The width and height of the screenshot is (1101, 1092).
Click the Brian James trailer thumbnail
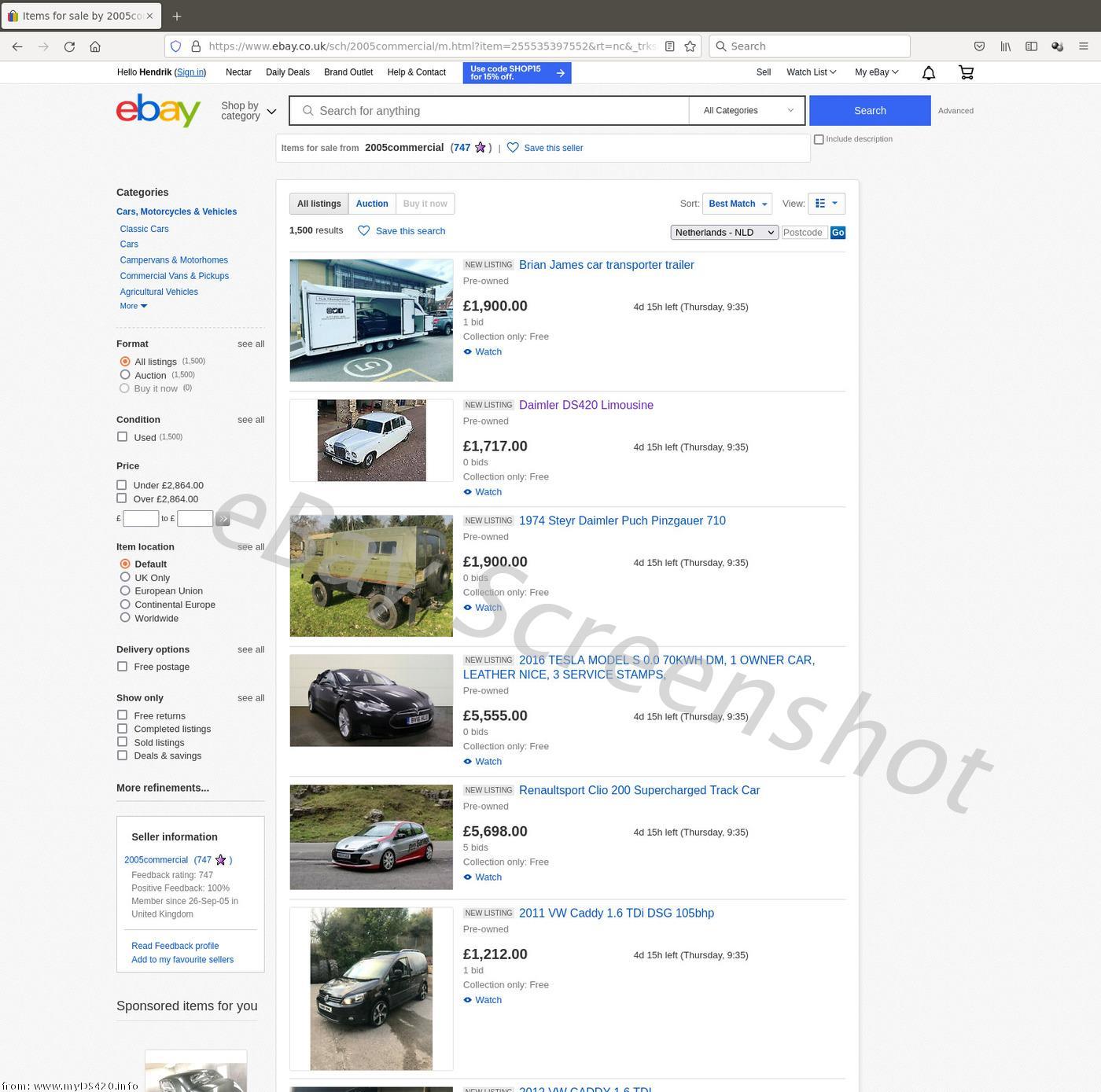(371, 320)
